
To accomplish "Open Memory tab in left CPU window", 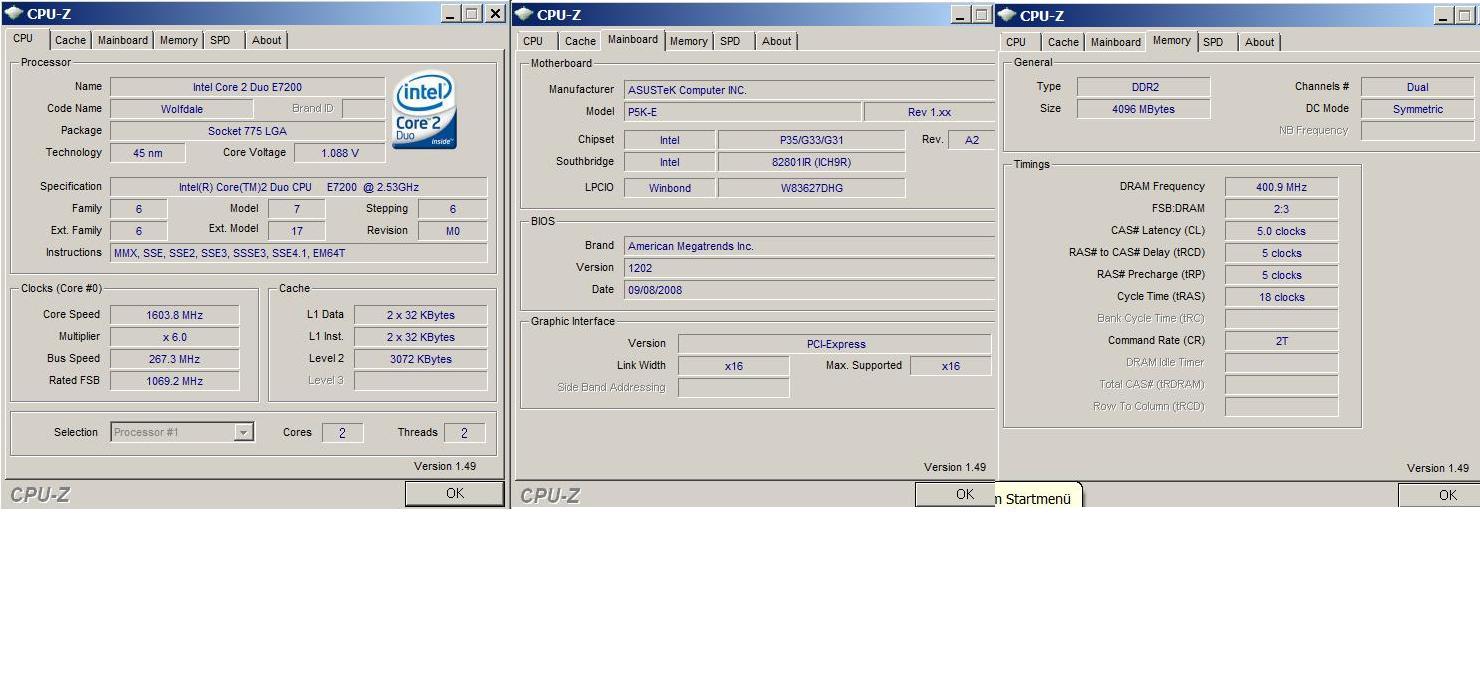I will (x=178, y=40).
